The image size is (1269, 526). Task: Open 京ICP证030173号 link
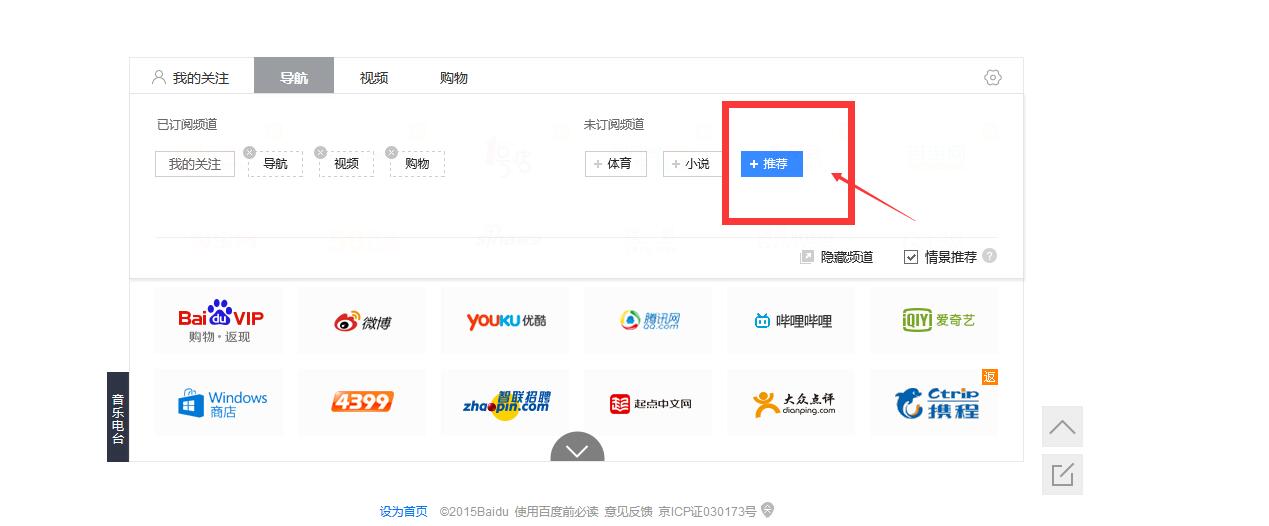click(x=707, y=511)
